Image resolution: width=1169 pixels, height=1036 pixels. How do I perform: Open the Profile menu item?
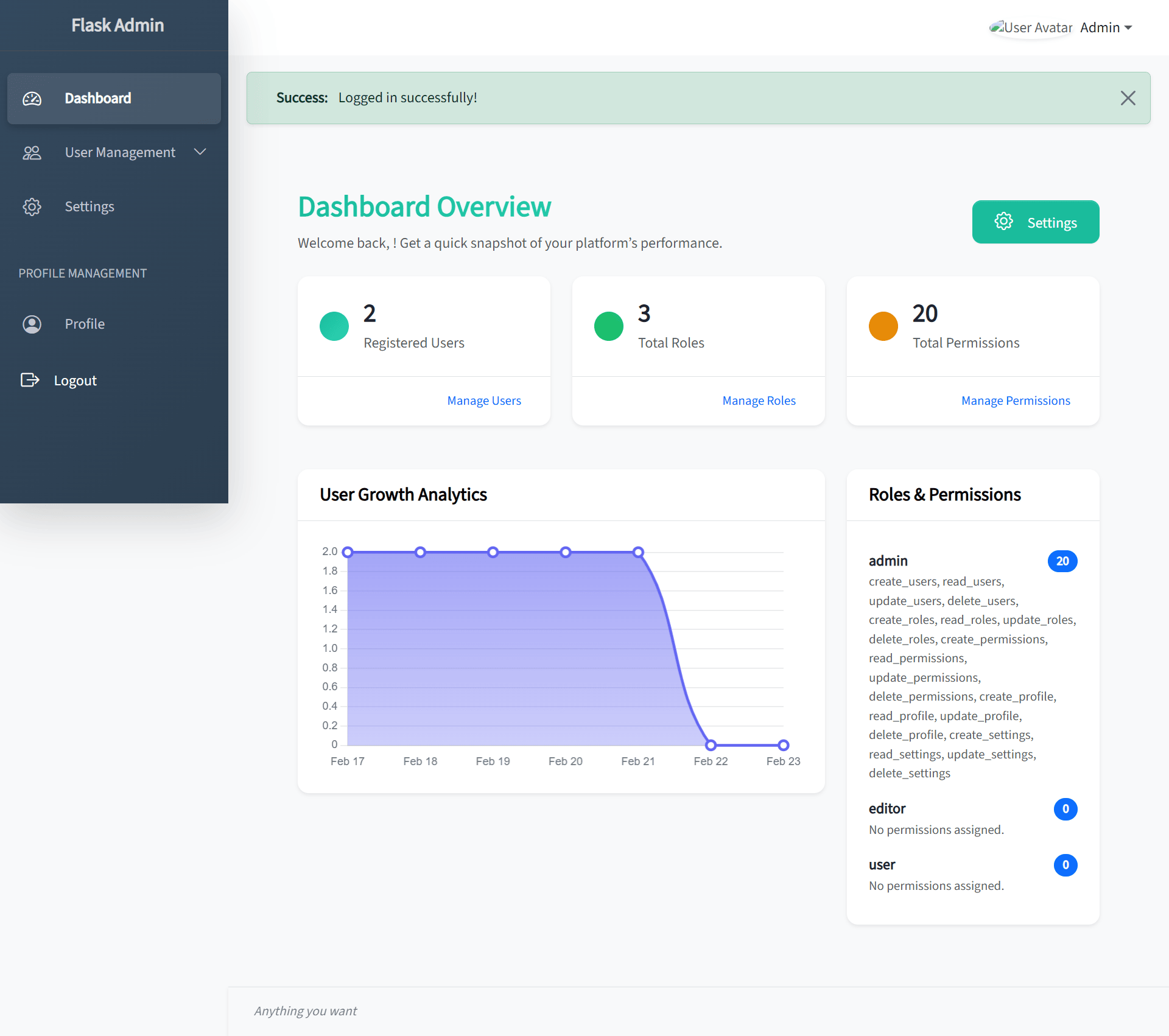pyautogui.click(x=85, y=324)
